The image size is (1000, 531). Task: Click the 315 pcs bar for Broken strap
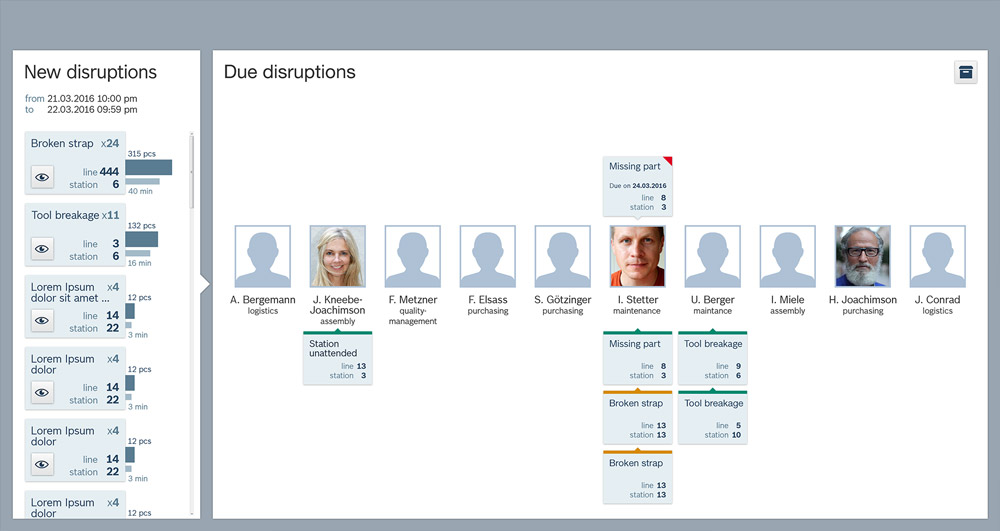point(149,168)
